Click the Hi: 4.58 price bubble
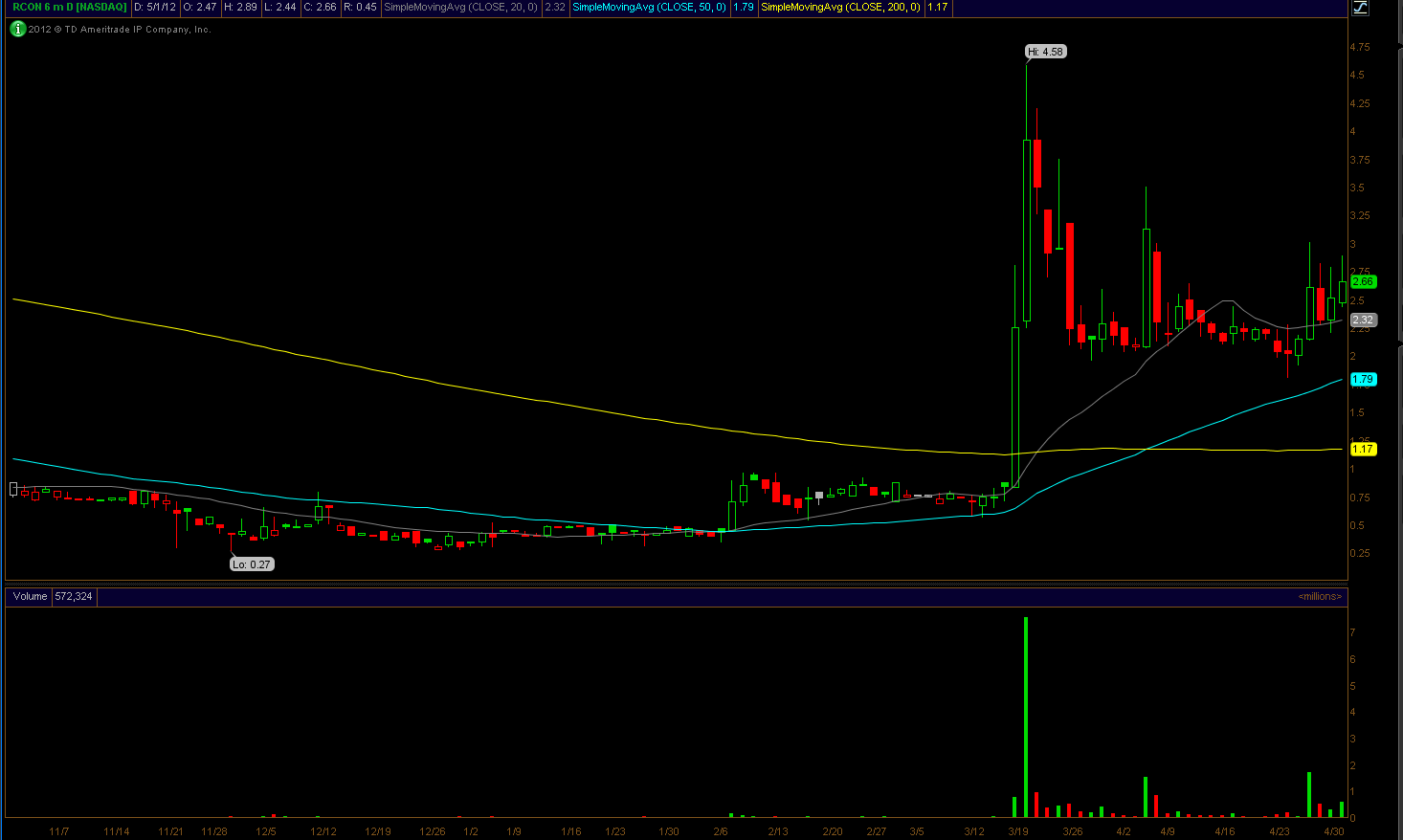The height and width of the screenshot is (840, 1403). (x=1045, y=52)
